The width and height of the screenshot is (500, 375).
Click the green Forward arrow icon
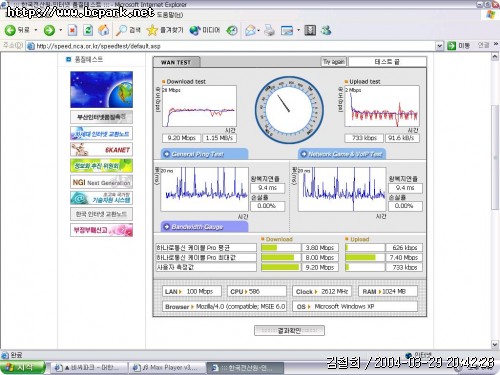point(49,30)
